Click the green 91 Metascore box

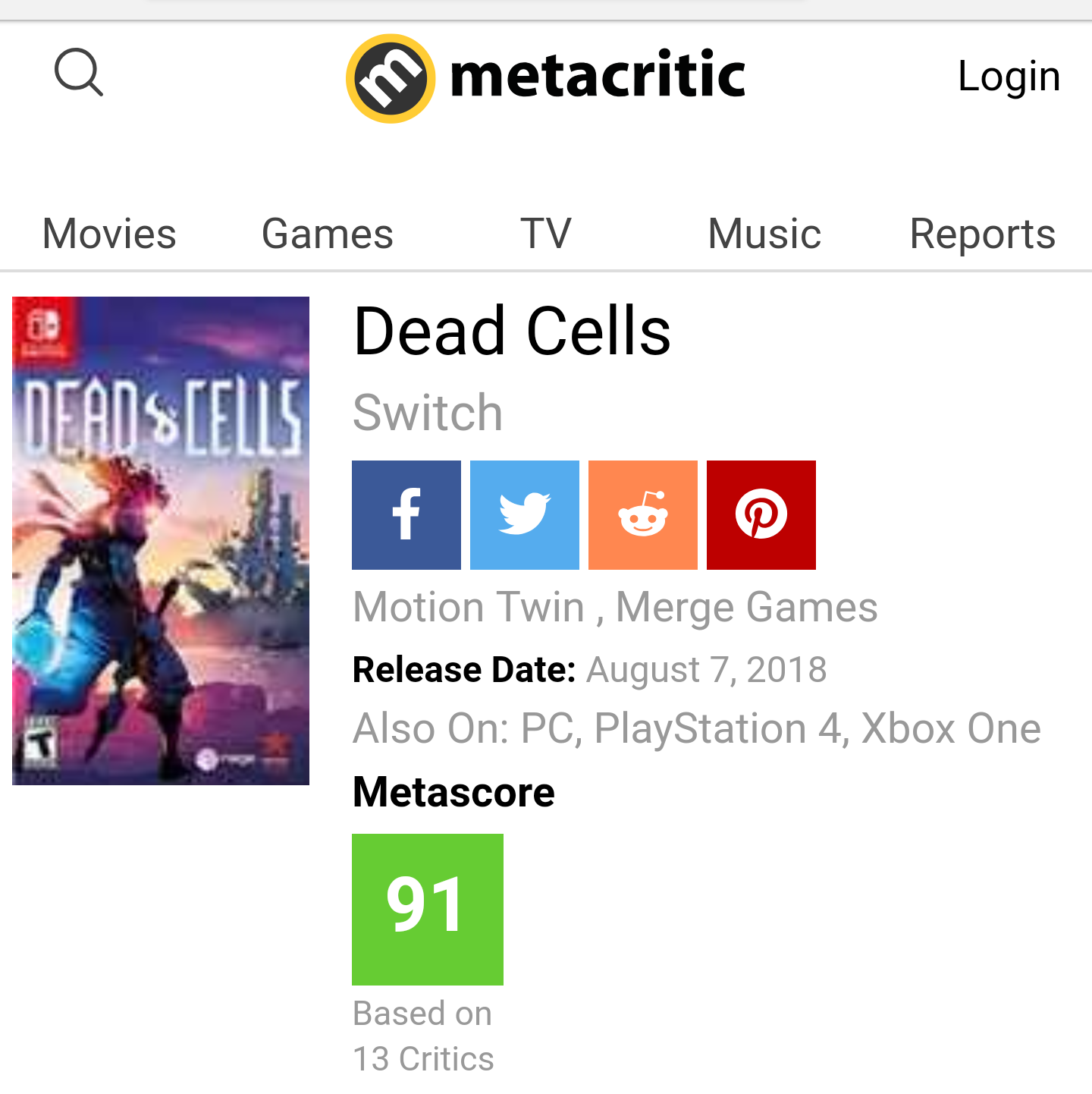[428, 909]
